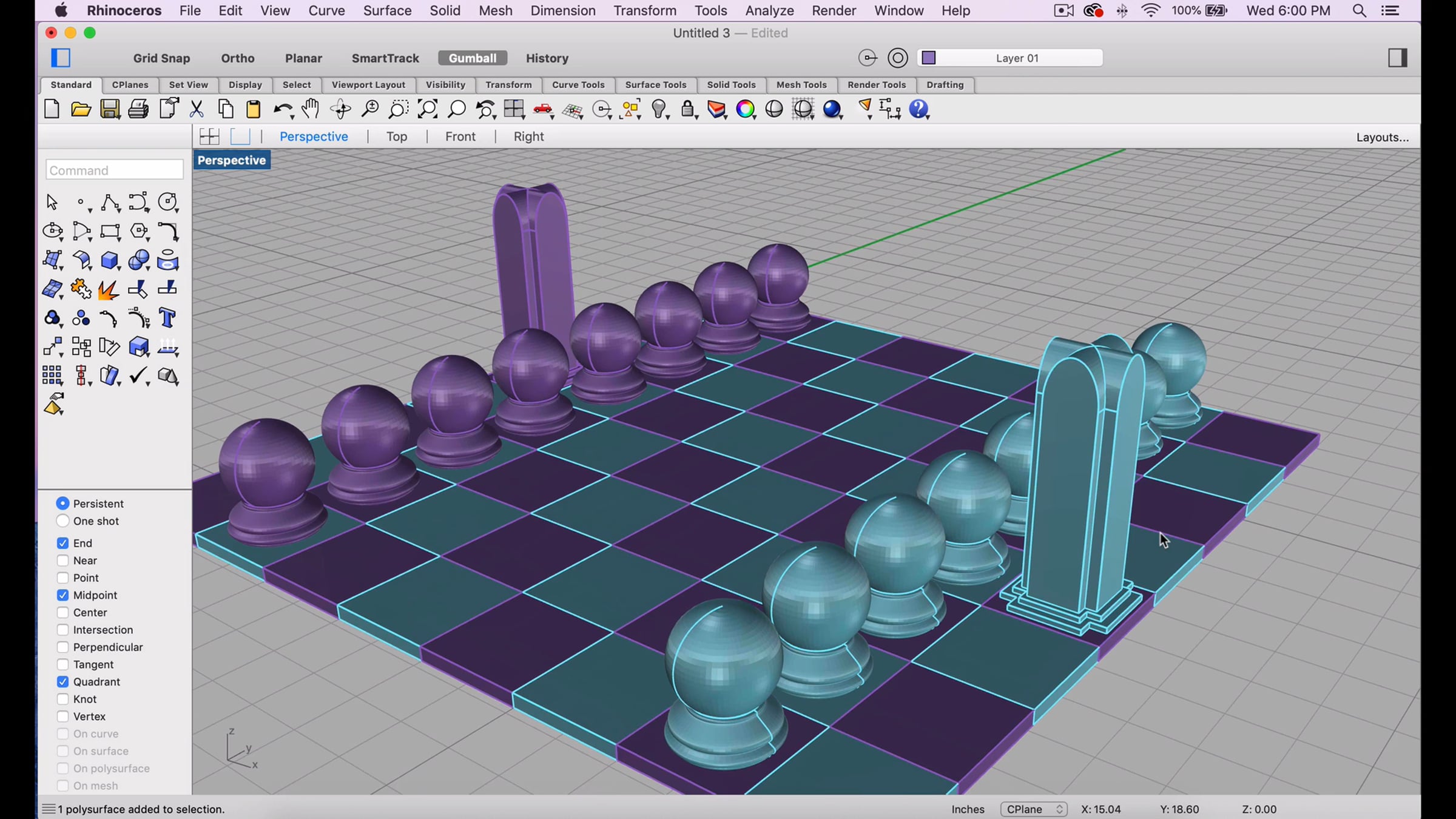Click the Zoom Extents icon

coord(428,109)
